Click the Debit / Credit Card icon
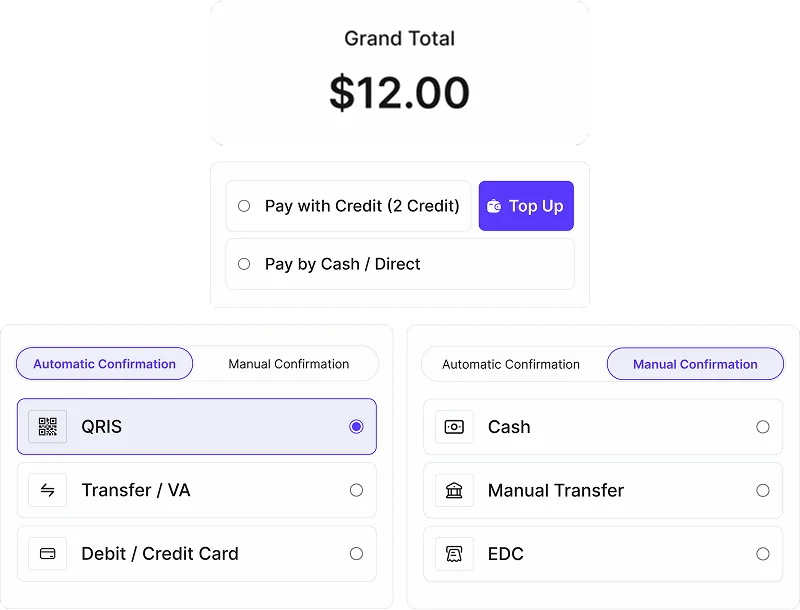 tap(47, 553)
